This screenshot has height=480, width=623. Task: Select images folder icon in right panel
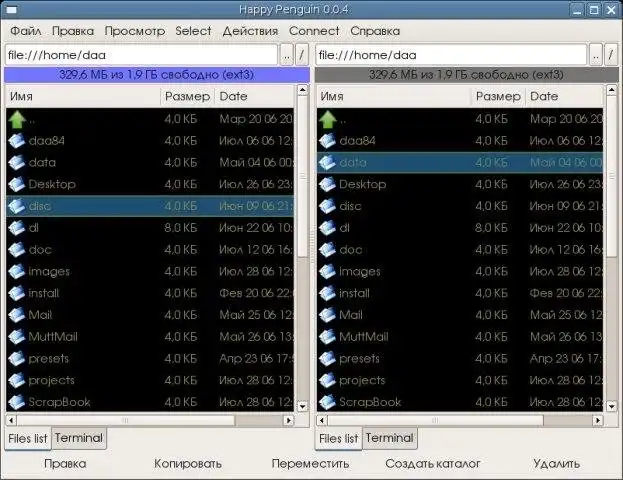[328, 271]
